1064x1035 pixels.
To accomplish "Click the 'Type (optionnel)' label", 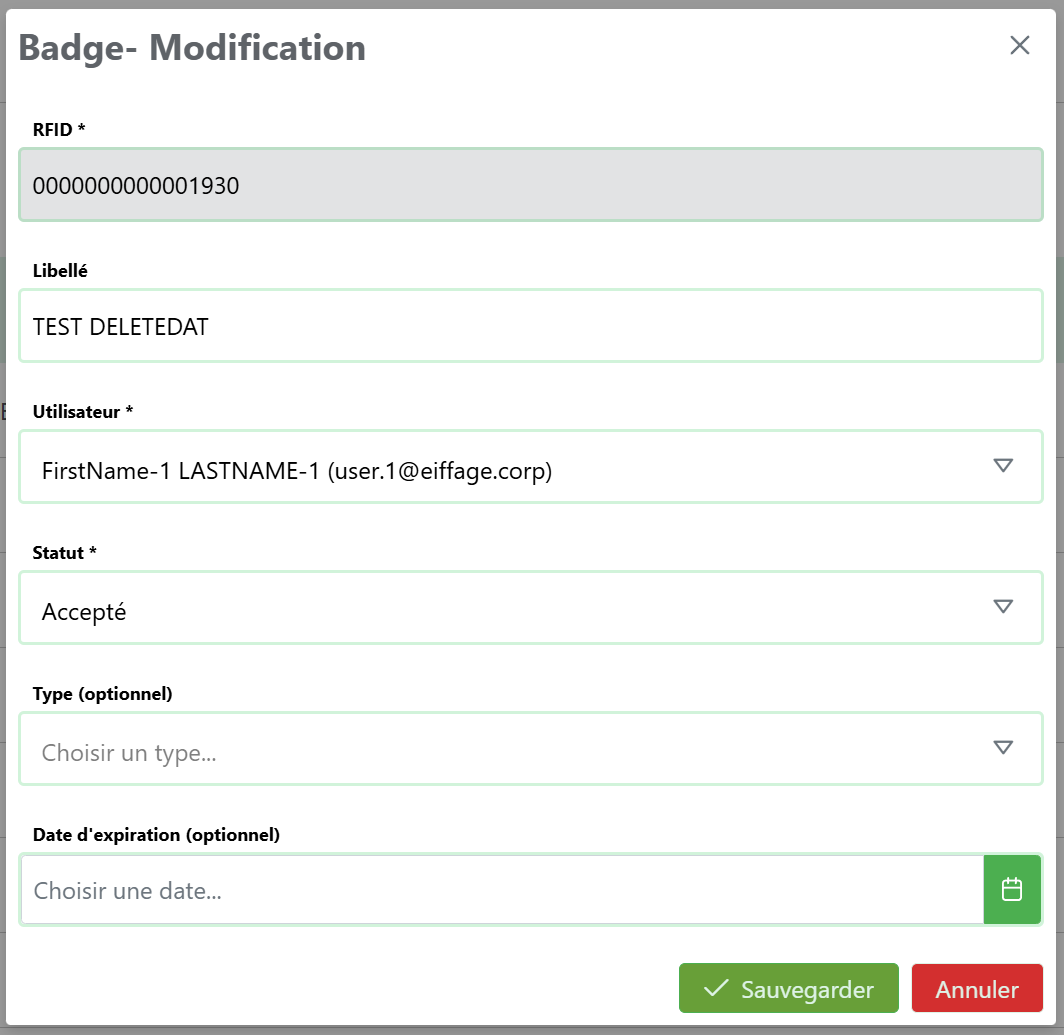I will pos(102,693).
